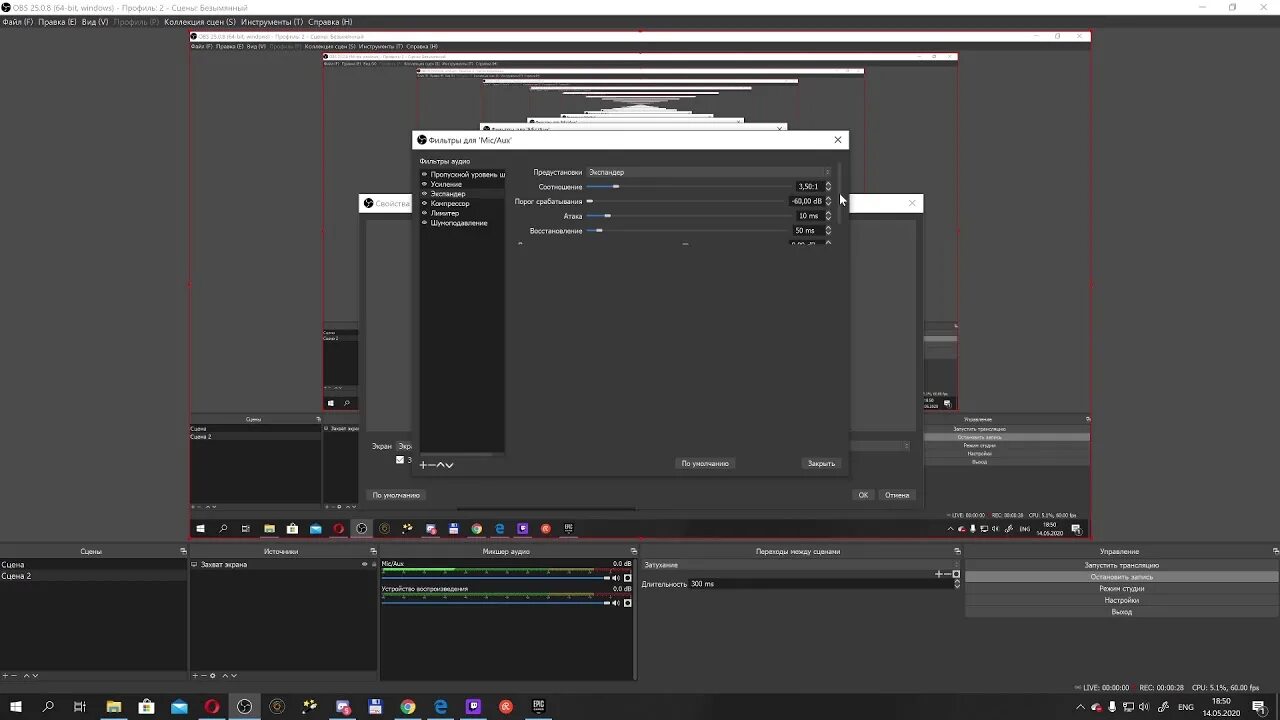Screen dimensions: 1280x720
Task: Open the Файл menu
Action: pyautogui.click(x=17, y=22)
